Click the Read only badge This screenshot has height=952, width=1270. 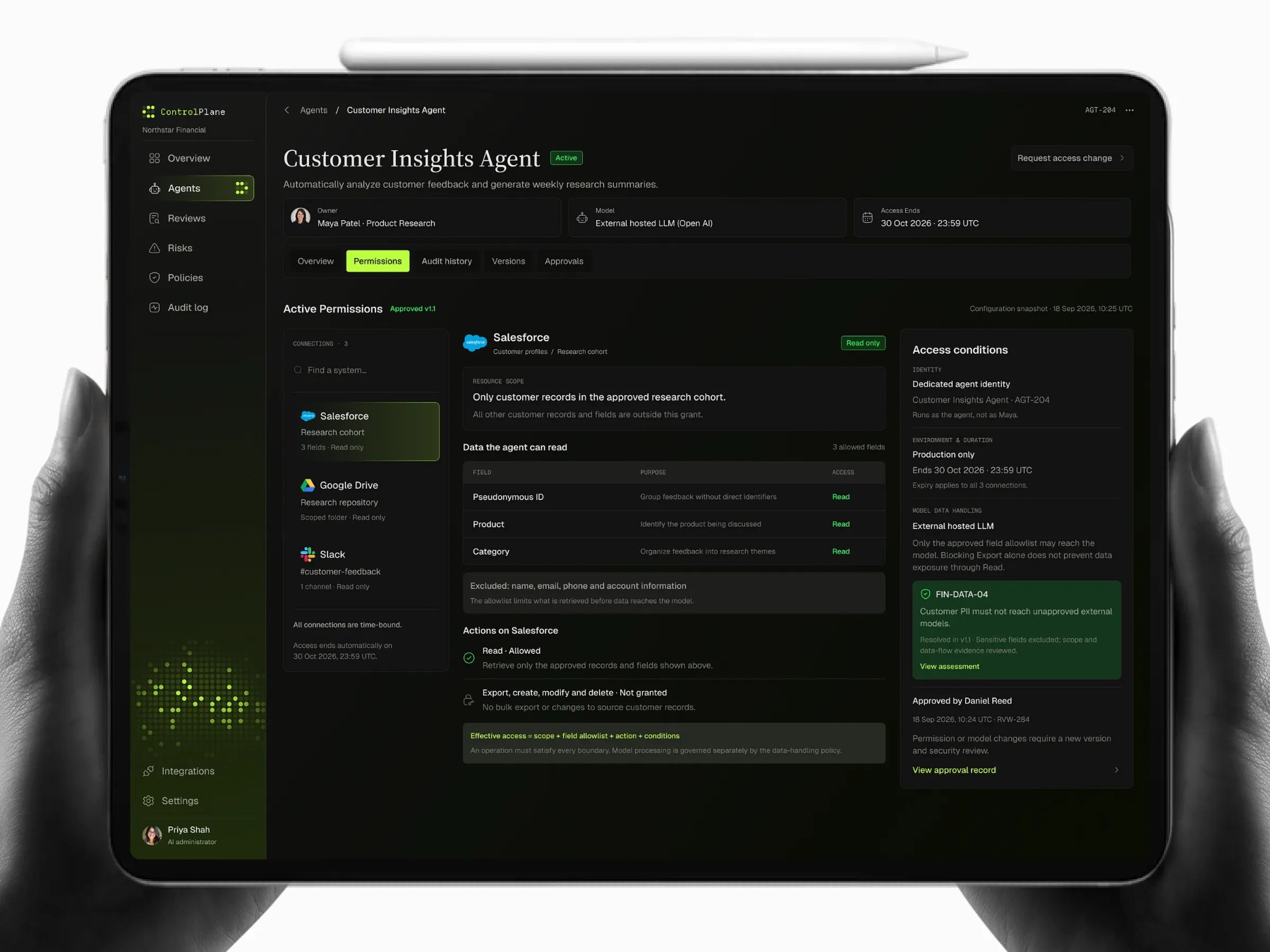[x=863, y=343]
